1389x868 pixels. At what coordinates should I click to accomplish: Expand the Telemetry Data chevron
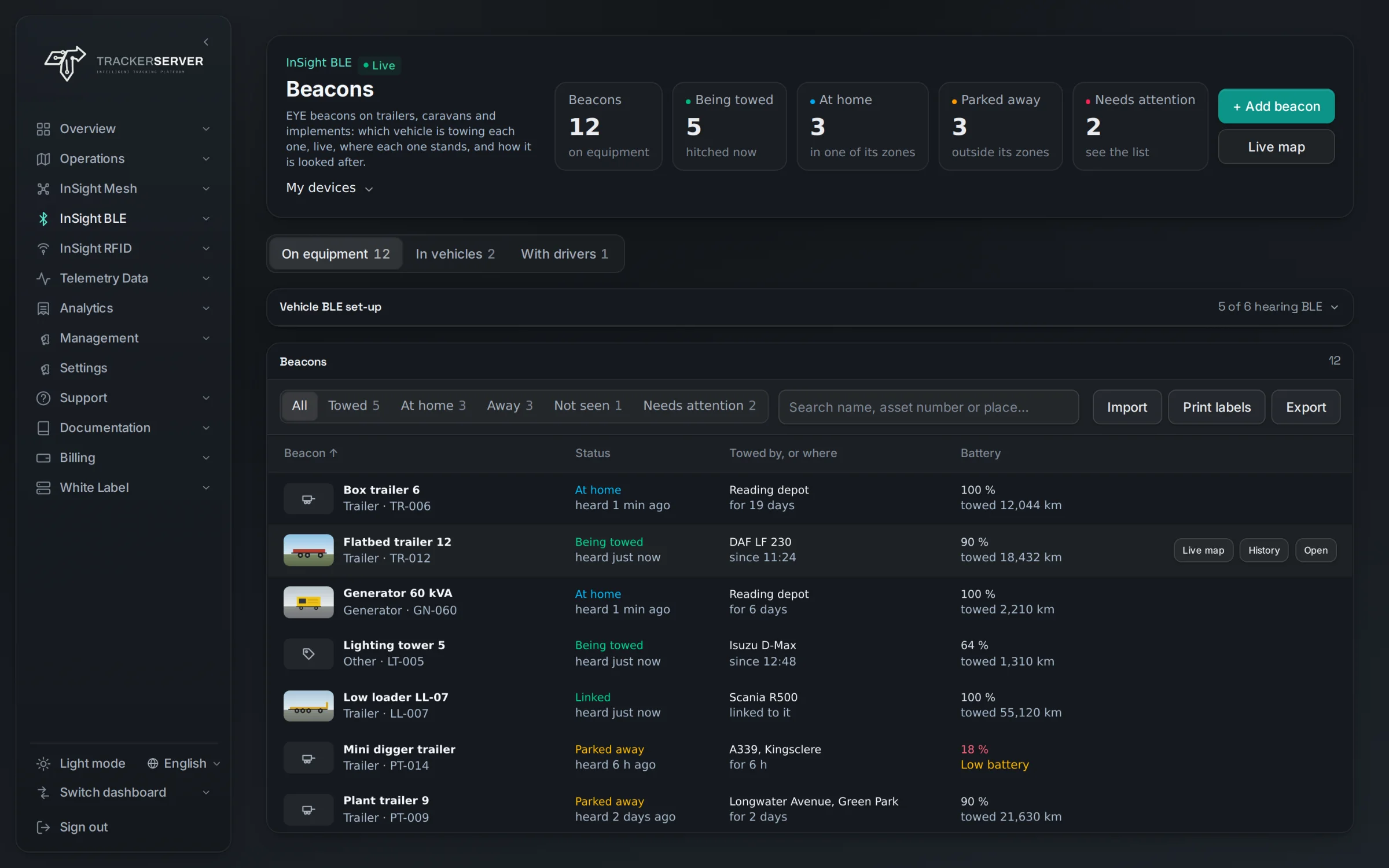tap(206, 278)
